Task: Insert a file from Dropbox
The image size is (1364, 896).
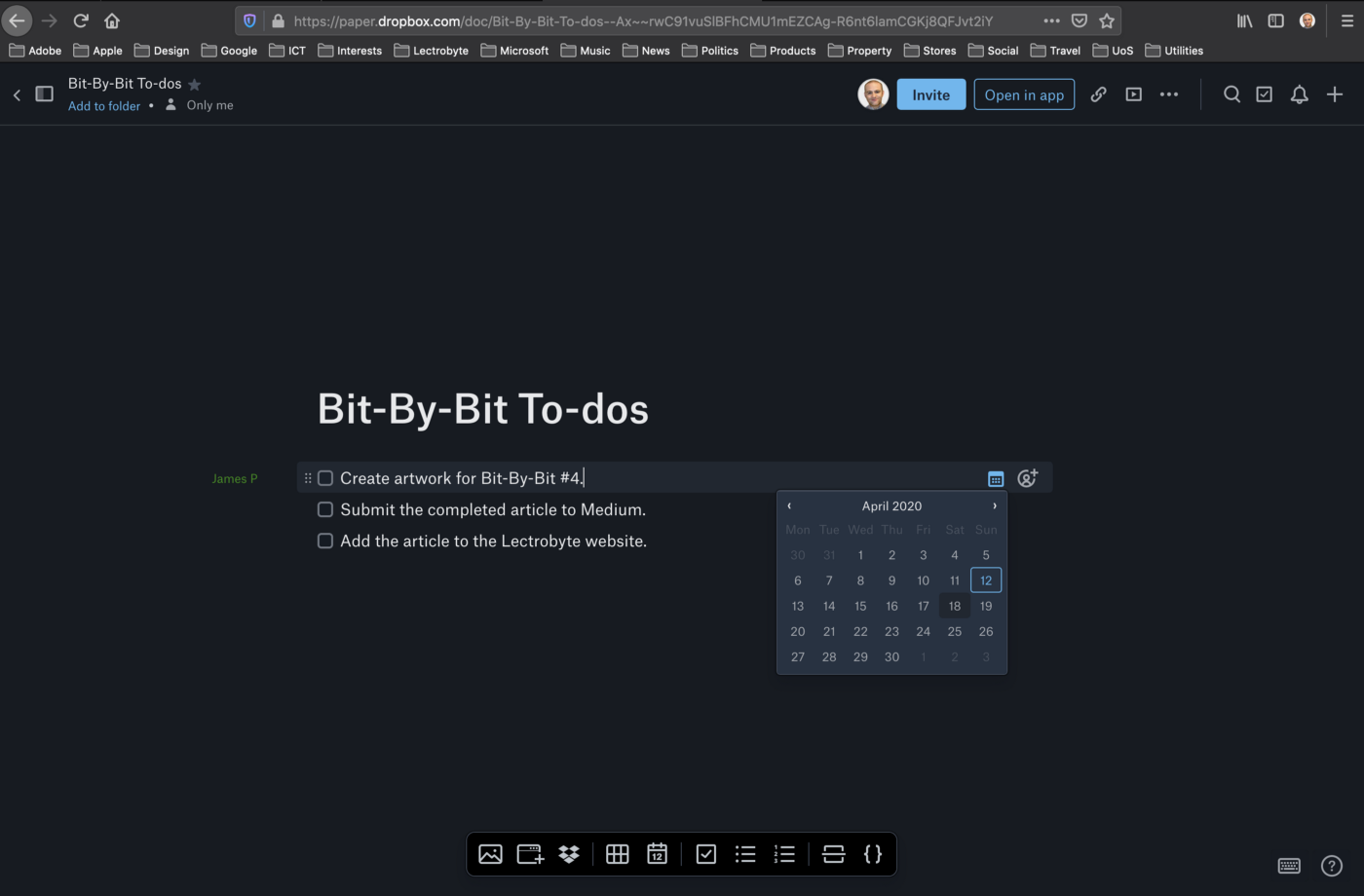Action: point(568,854)
